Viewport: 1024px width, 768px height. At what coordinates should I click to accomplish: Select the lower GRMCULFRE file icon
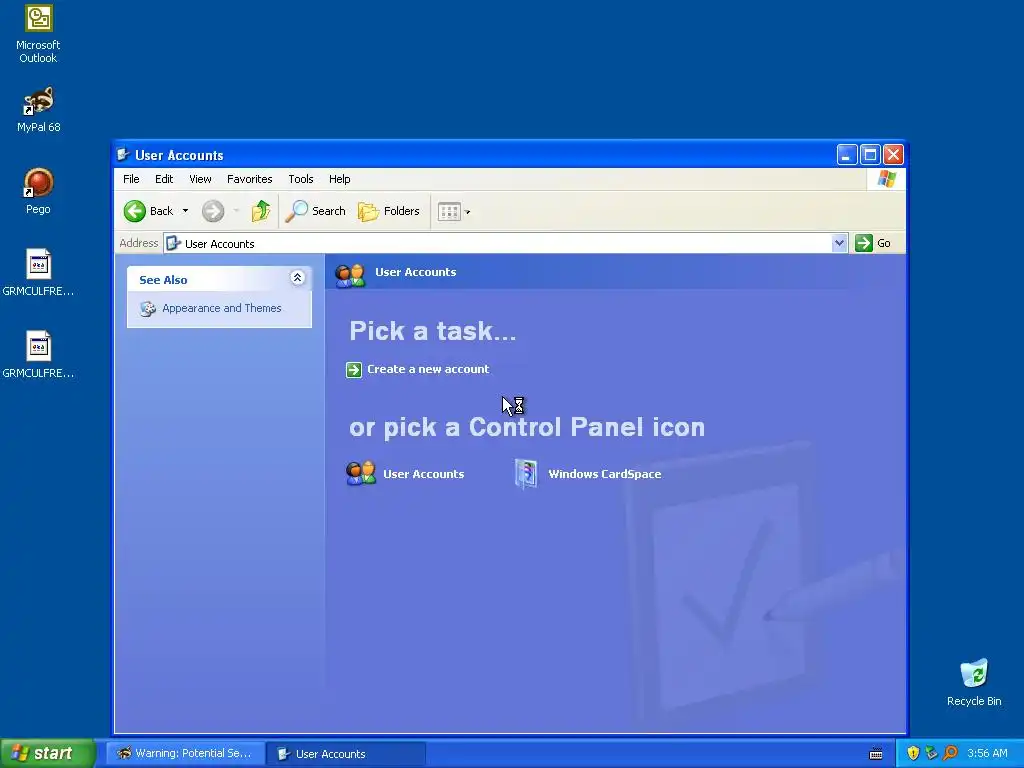(39, 346)
